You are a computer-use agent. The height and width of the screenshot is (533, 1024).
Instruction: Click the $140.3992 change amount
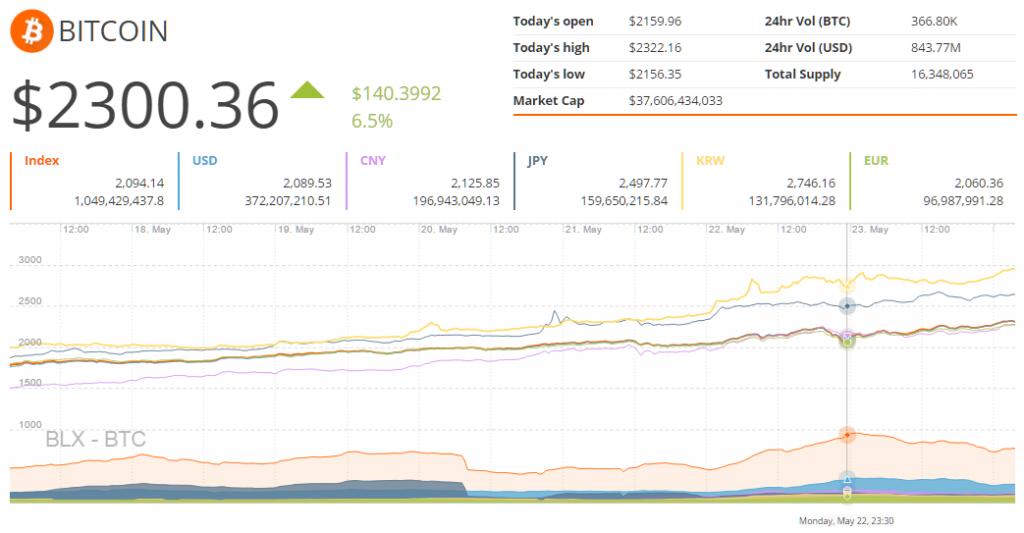(396, 93)
